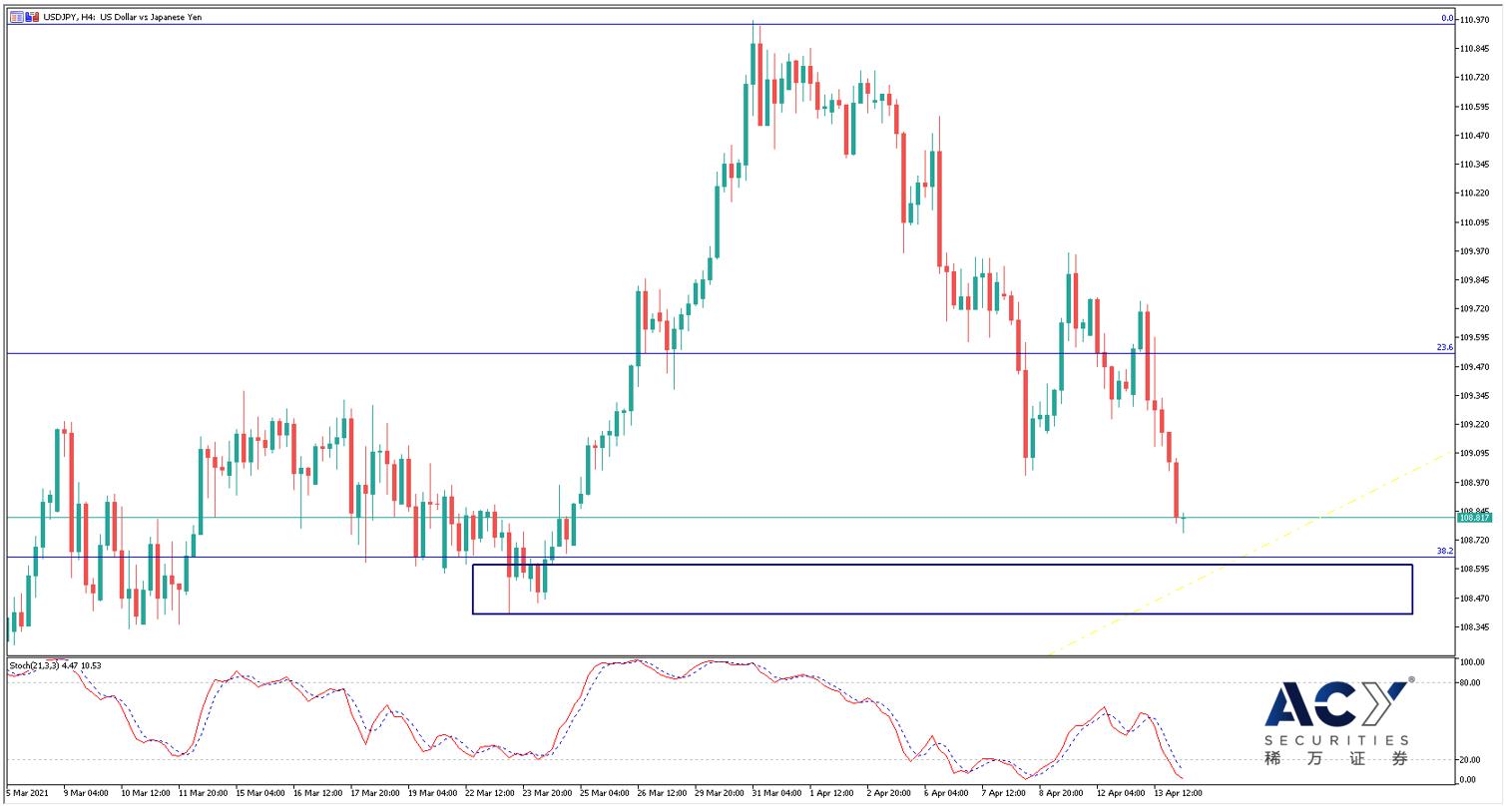The width and height of the screenshot is (1505, 812).
Task: Click the 110.970 price axis label
Action: click(x=1474, y=20)
